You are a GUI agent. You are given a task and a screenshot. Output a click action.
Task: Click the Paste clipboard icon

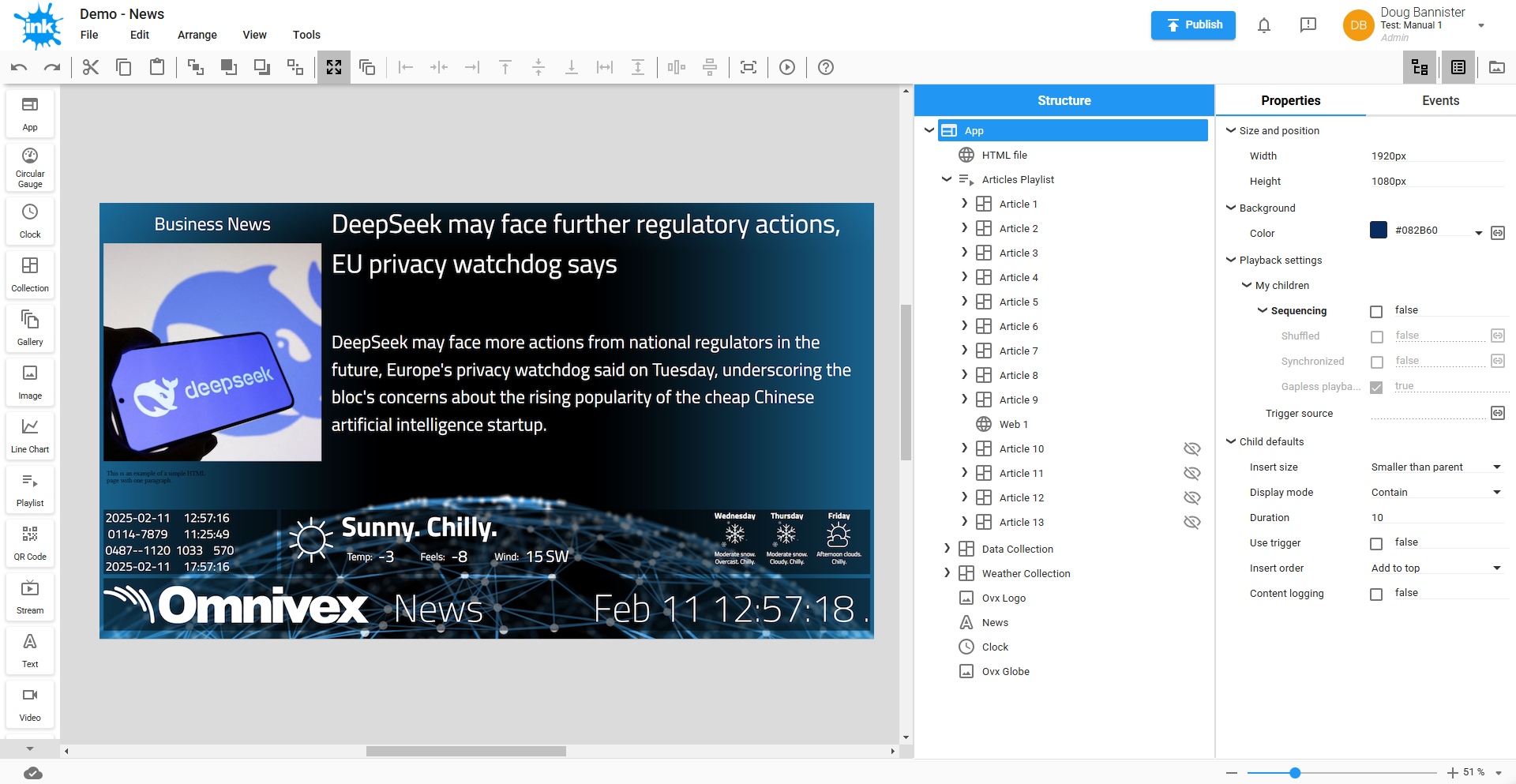[157, 67]
